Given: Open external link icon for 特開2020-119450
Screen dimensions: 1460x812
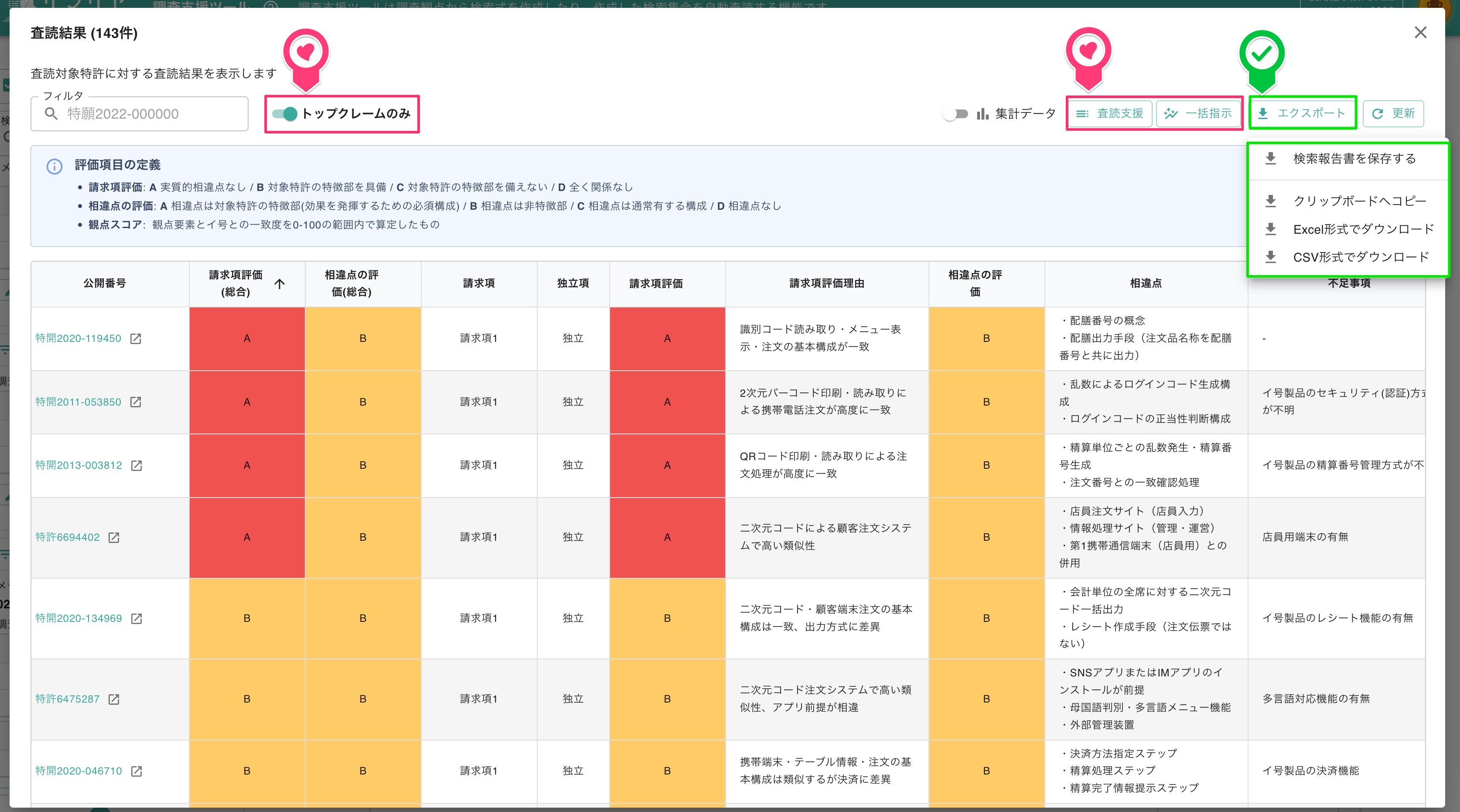Looking at the screenshot, I should [136, 338].
